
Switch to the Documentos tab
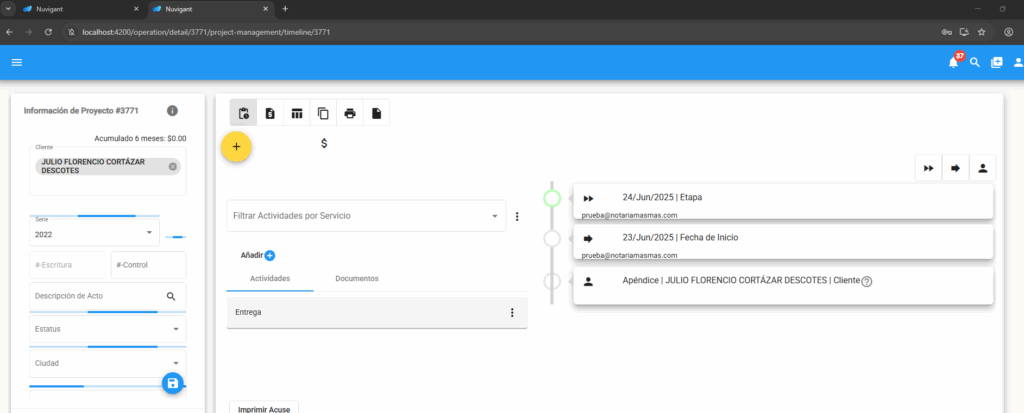(x=357, y=278)
